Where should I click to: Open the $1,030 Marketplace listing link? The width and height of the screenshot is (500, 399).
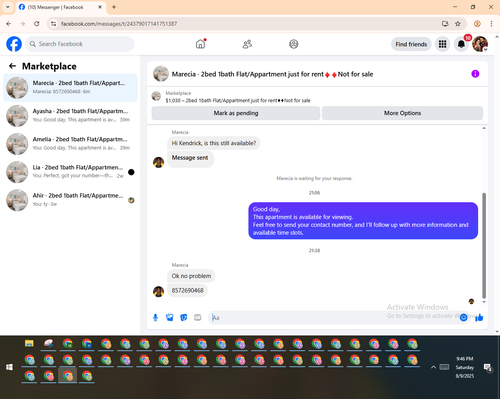[238, 100]
